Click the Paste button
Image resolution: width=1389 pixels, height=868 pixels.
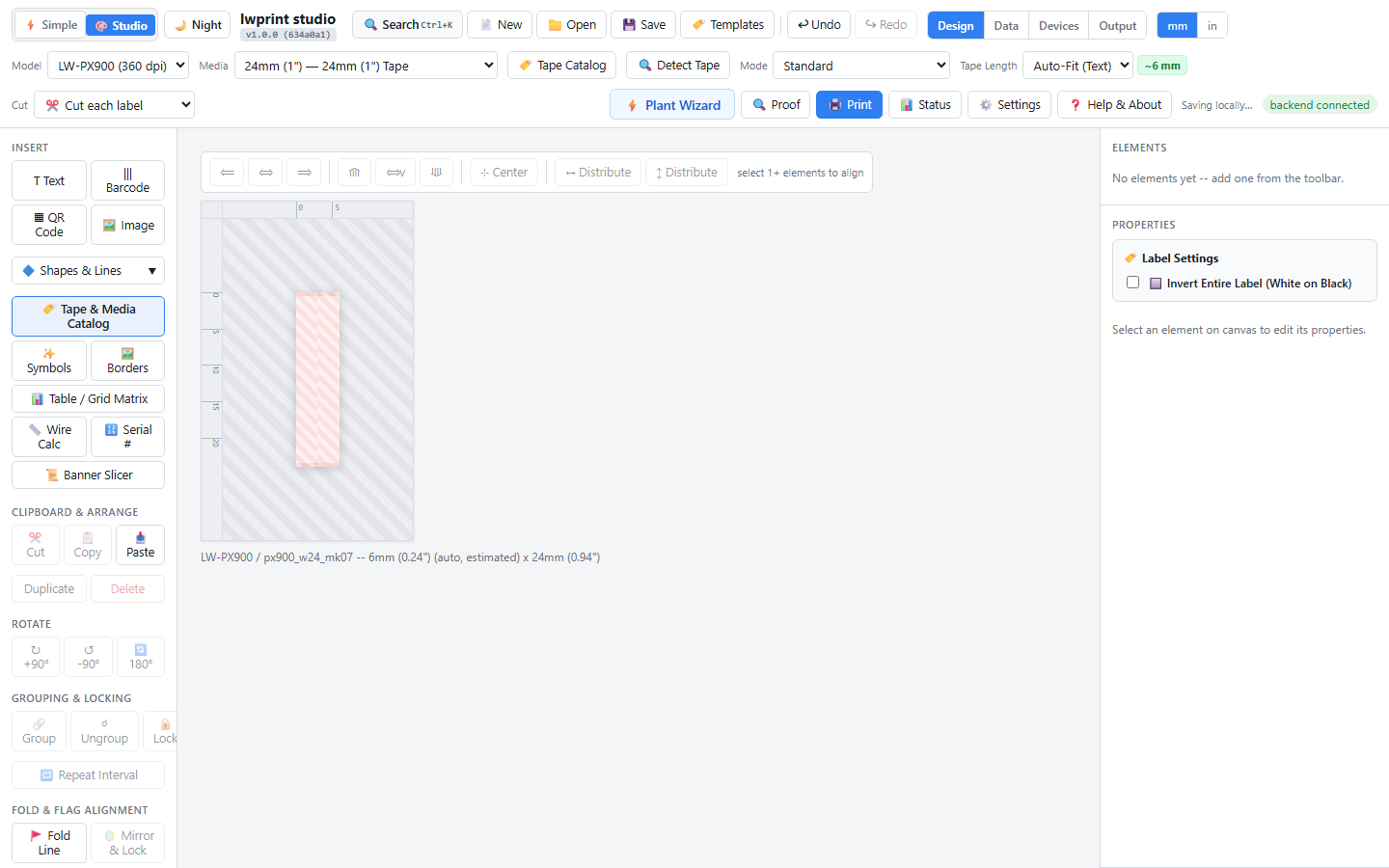click(140, 545)
